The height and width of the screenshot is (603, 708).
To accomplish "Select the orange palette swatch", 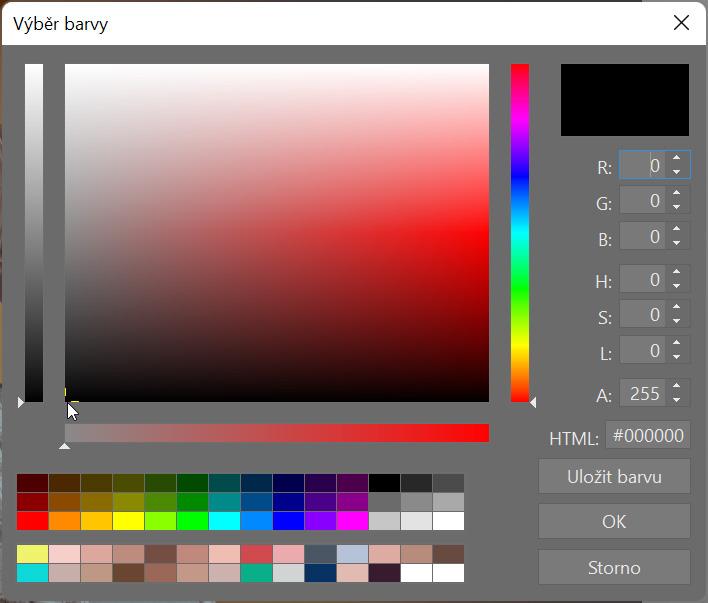I will [x=65, y=521].
